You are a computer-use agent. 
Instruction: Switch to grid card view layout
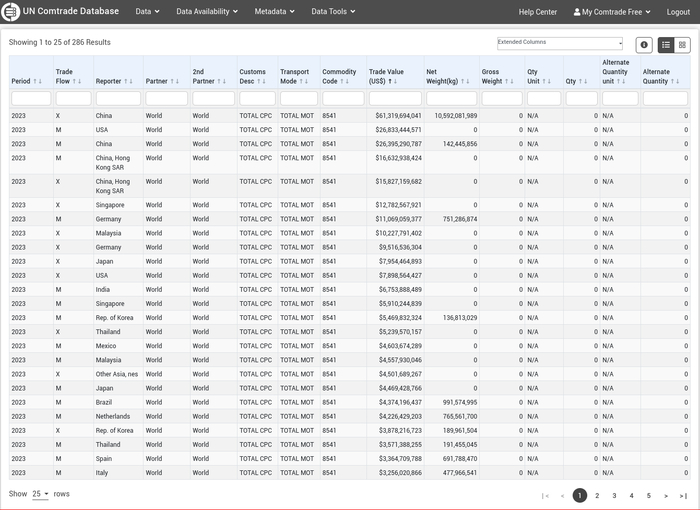(682, 45)
